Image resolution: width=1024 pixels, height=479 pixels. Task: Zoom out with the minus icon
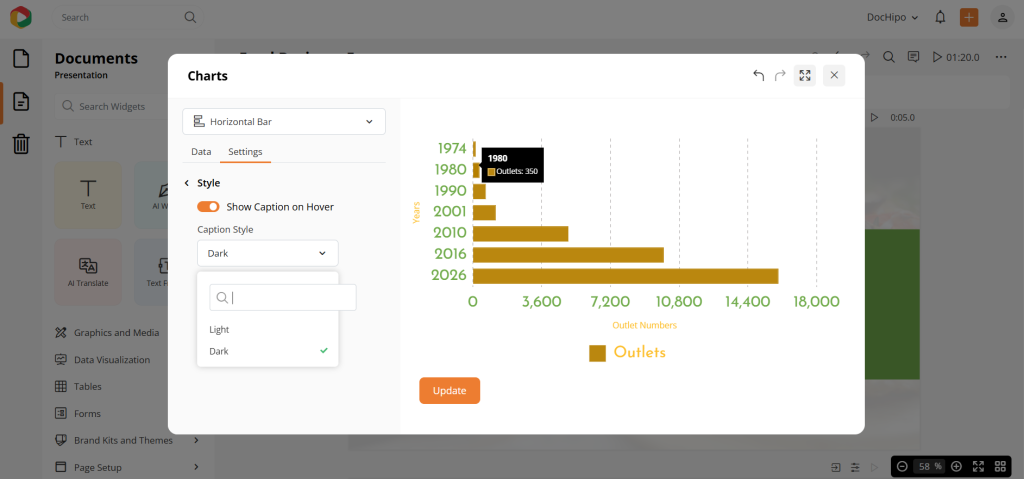tap(902, 467)
